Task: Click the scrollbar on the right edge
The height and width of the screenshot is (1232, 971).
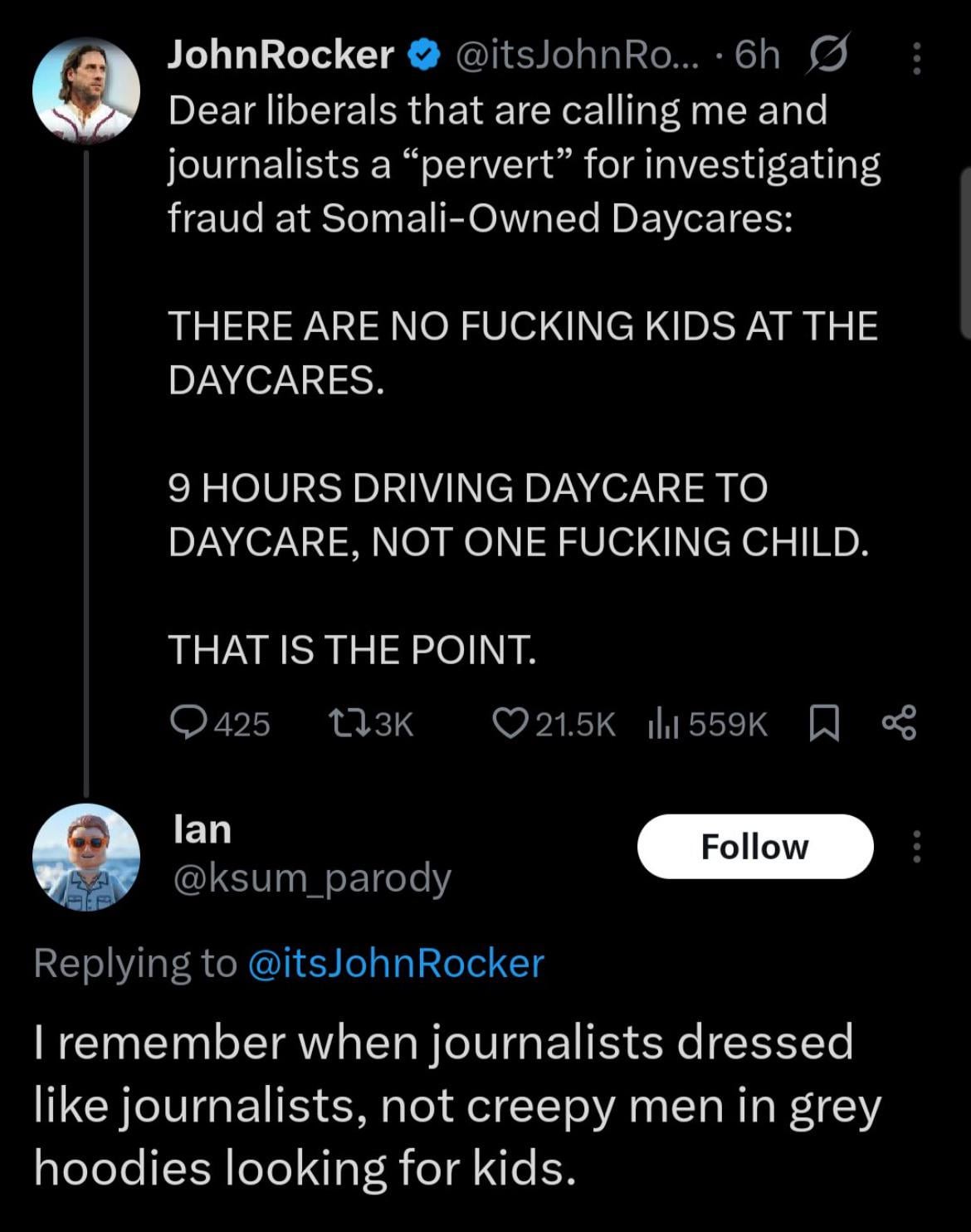Action: [x=964, y=253]
